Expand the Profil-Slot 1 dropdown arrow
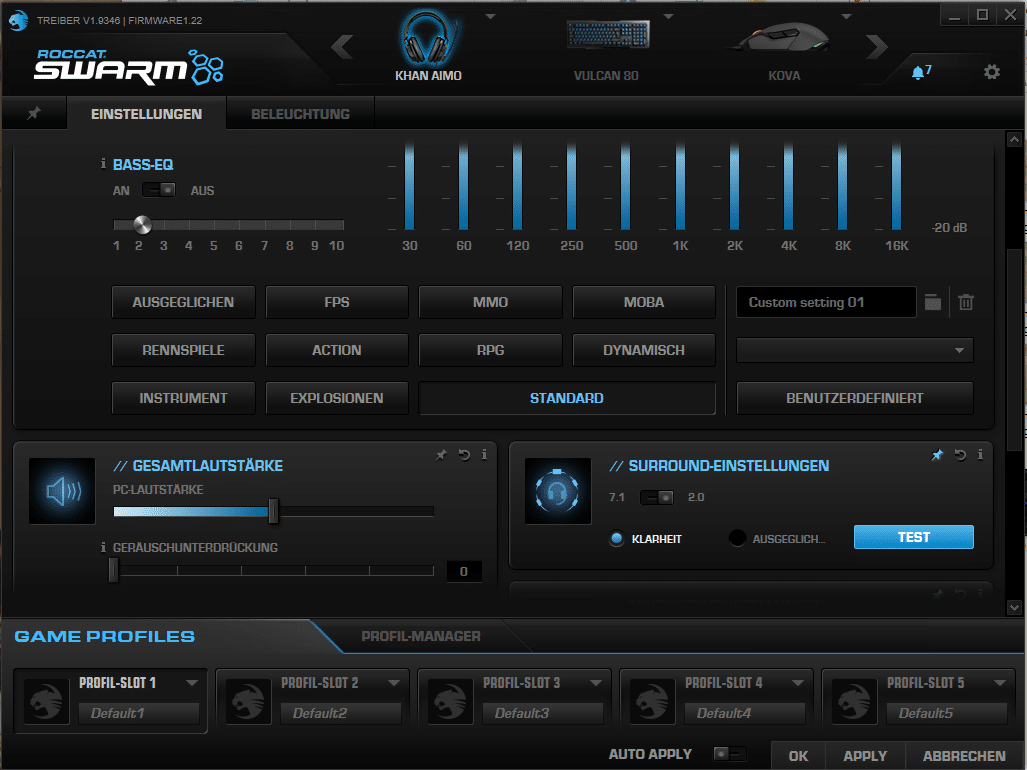Image resolution: width=1027 pixels, height=770 pixels. click(x=192, y=683)
